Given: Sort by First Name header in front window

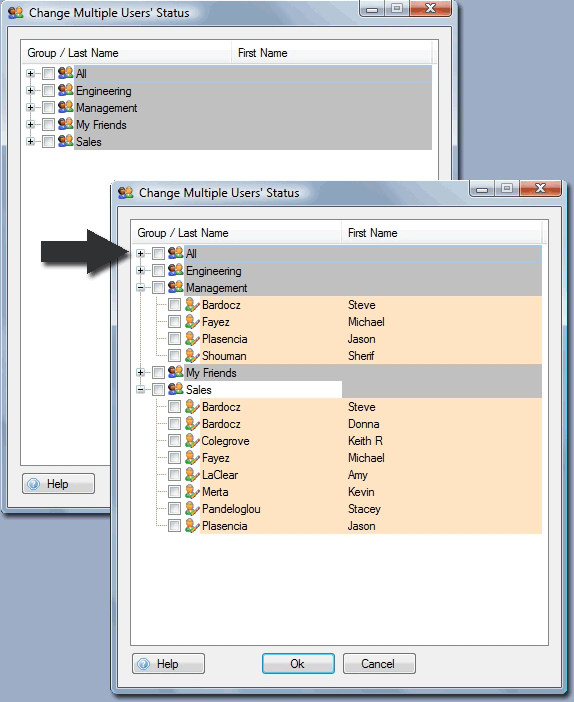Looking at the screenshot, I should click(x=442, y=233).
